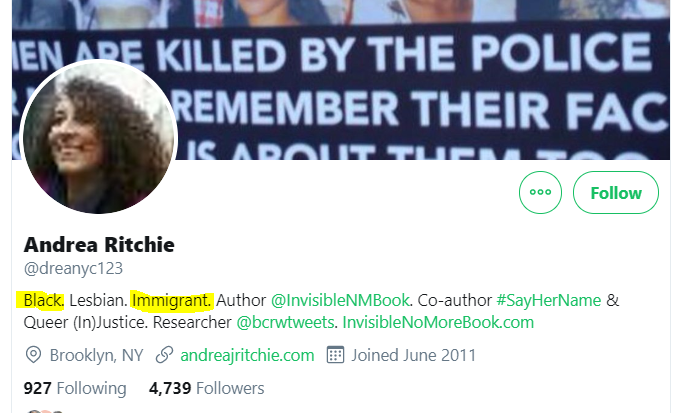Click the calendar icon near Joined date

[x=335, y=355]
